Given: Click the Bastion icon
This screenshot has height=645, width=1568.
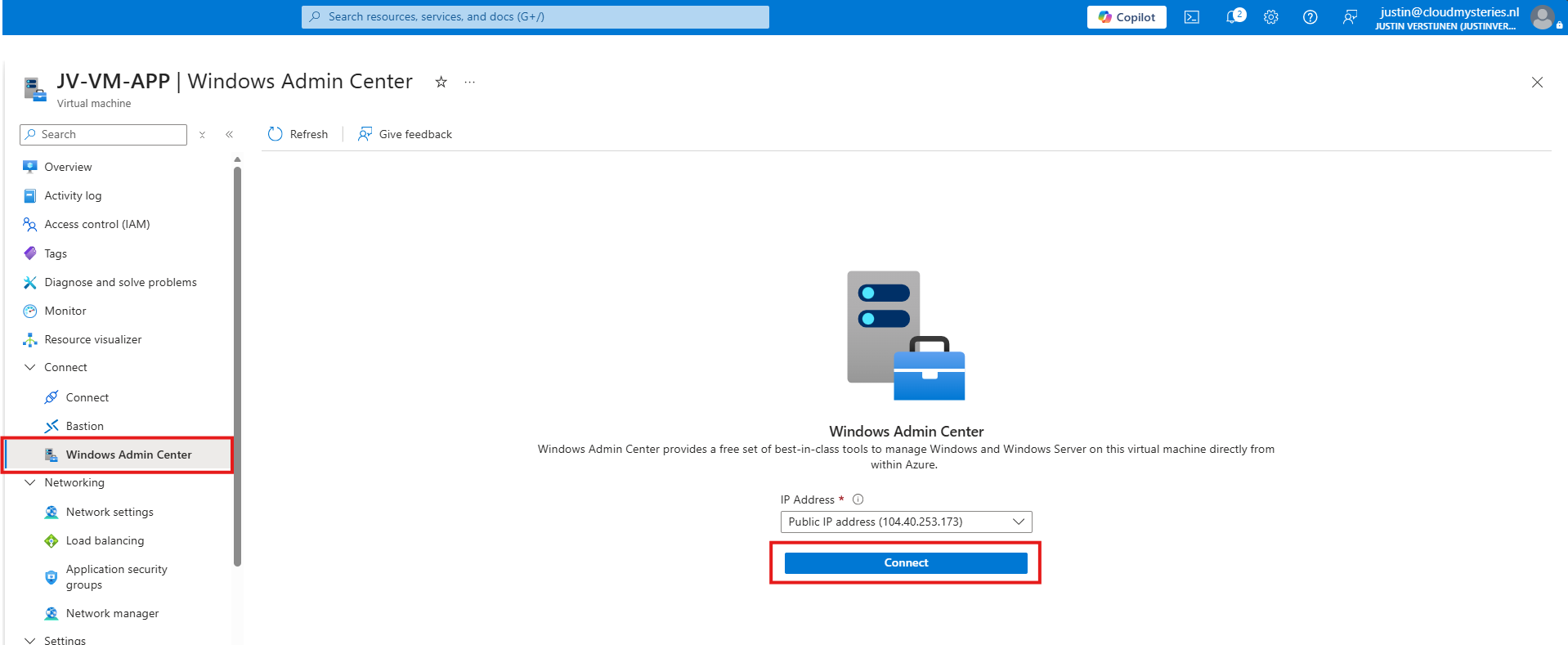Looking at the screenshot, I should (52, 426).
